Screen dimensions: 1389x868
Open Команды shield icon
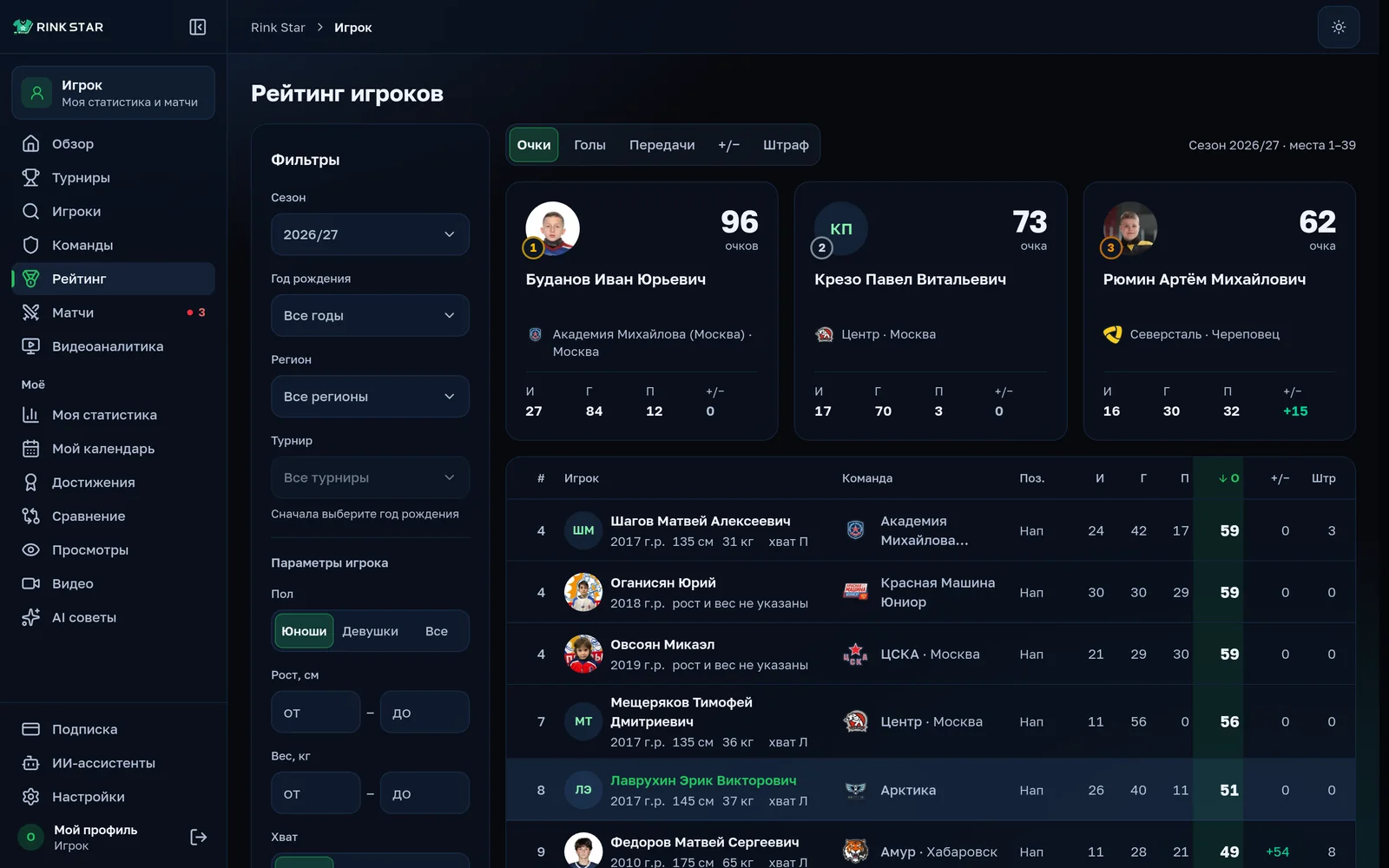point(30,245)
